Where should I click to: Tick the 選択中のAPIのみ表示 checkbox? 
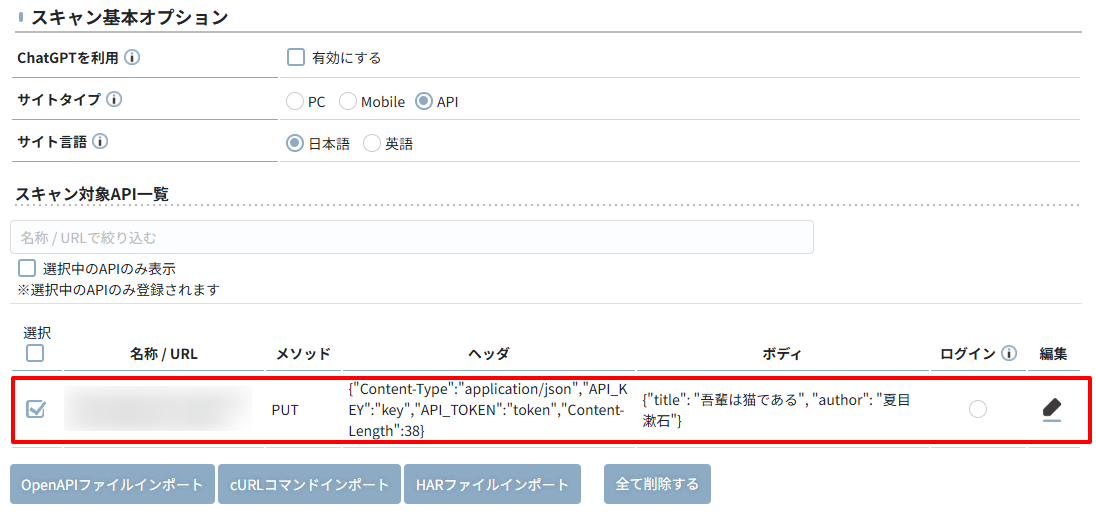click(x=28, y=269)
